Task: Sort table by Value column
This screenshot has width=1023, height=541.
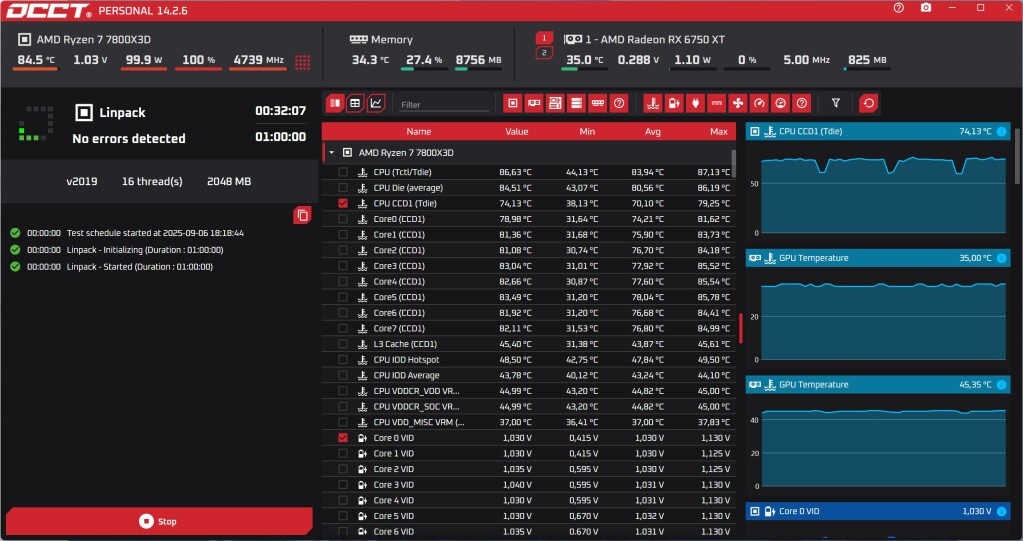Action: 517,131
